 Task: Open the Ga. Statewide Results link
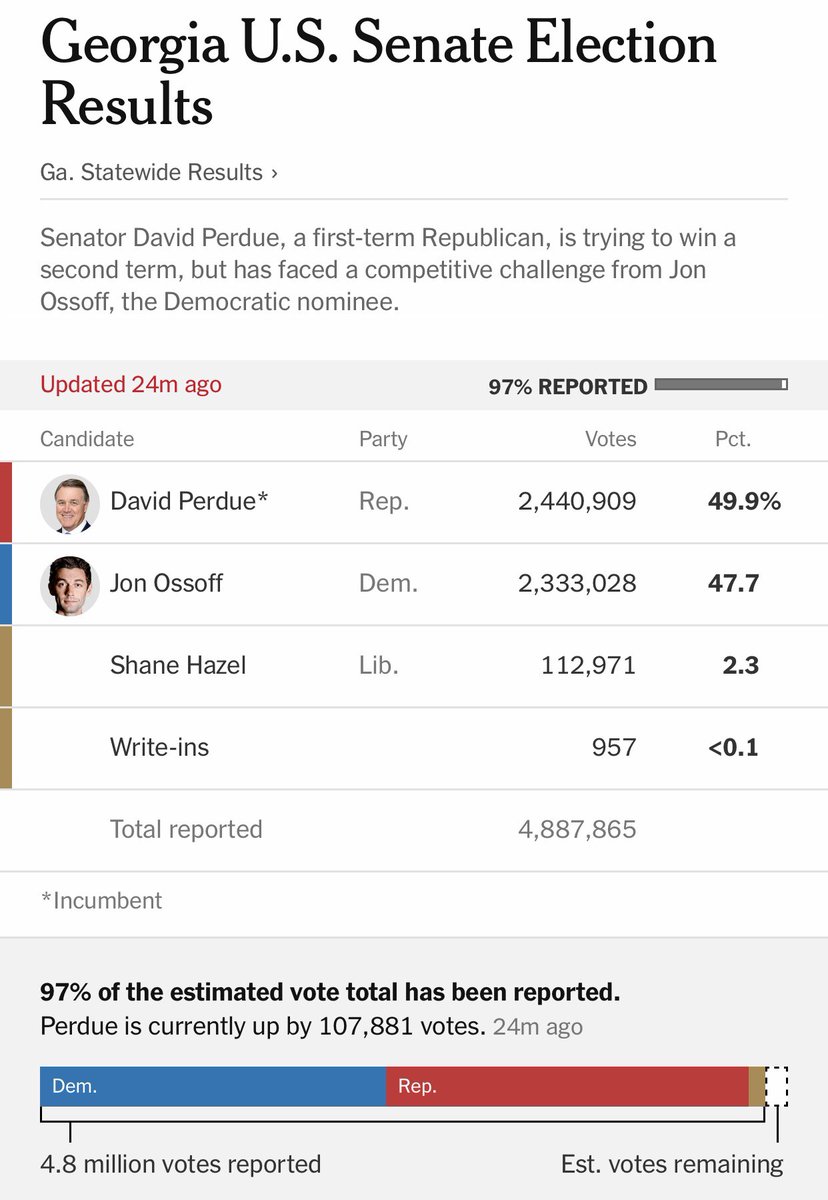159,172
